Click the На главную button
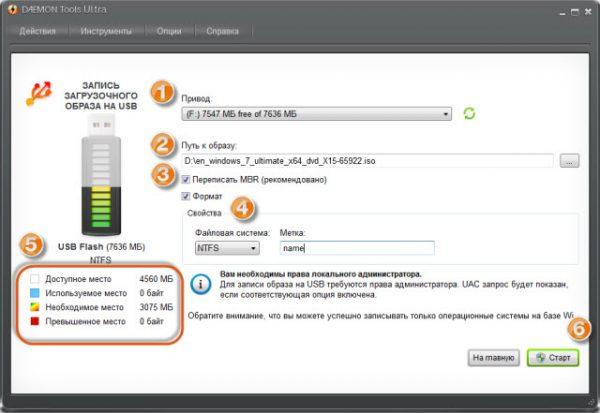 click(494, 358)
